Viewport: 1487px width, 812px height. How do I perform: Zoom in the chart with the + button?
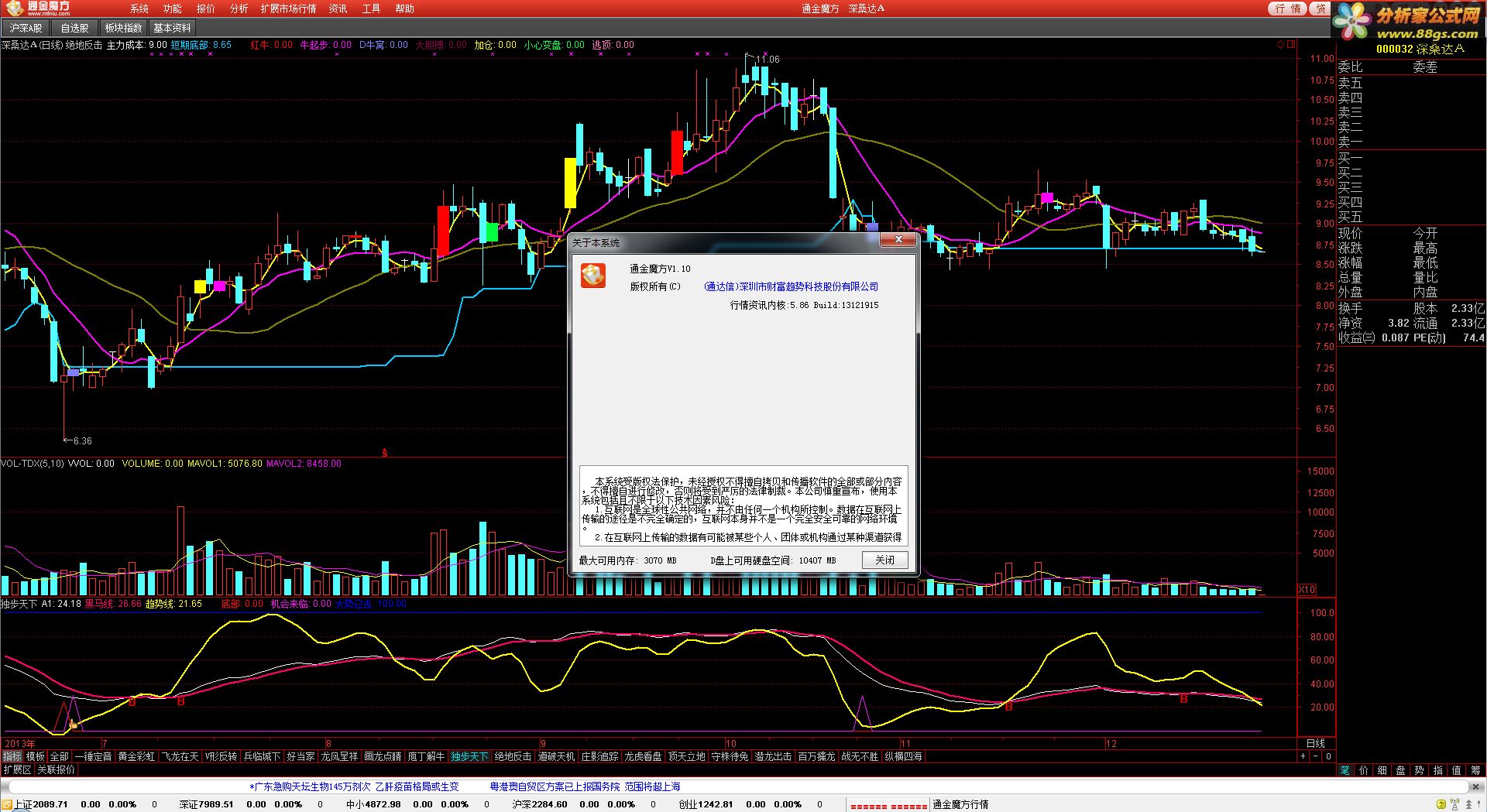[x=1303, y=756]
